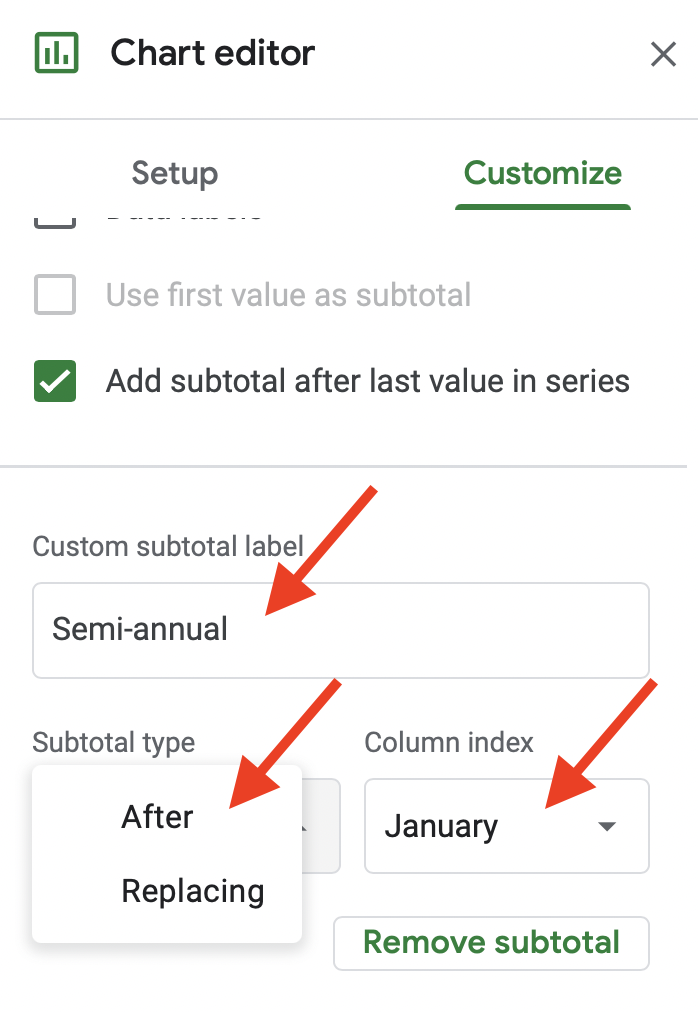698x1012 pixels.
Task: Uncheck Add subtotal after last value checkbox
Action: [56, 381]
